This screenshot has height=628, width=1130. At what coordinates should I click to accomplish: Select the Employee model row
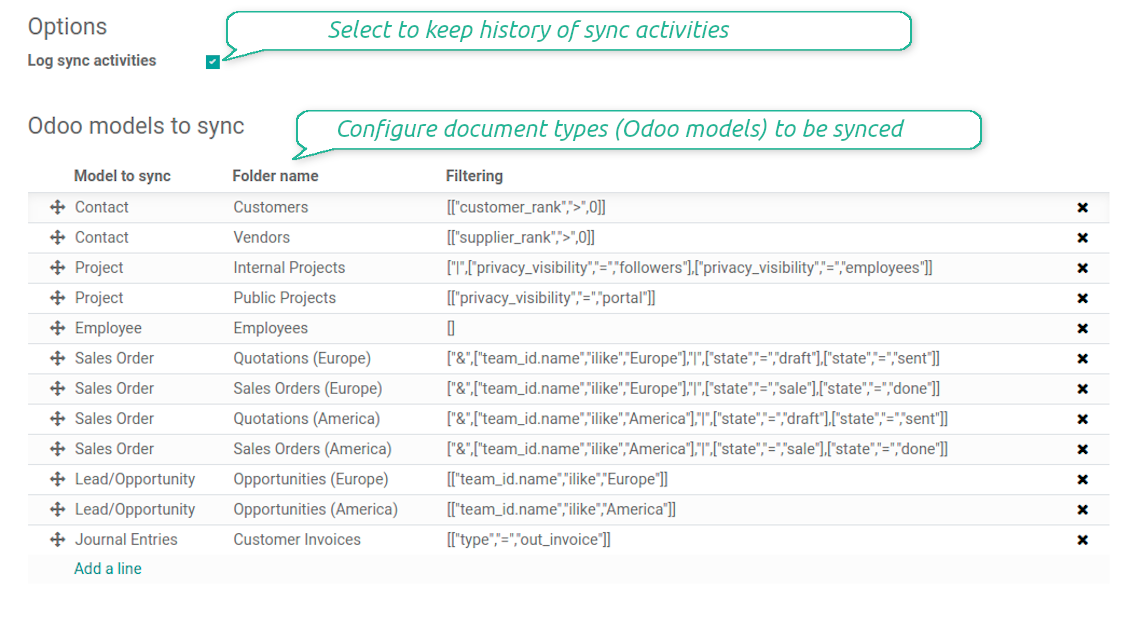tap(108, 327)
